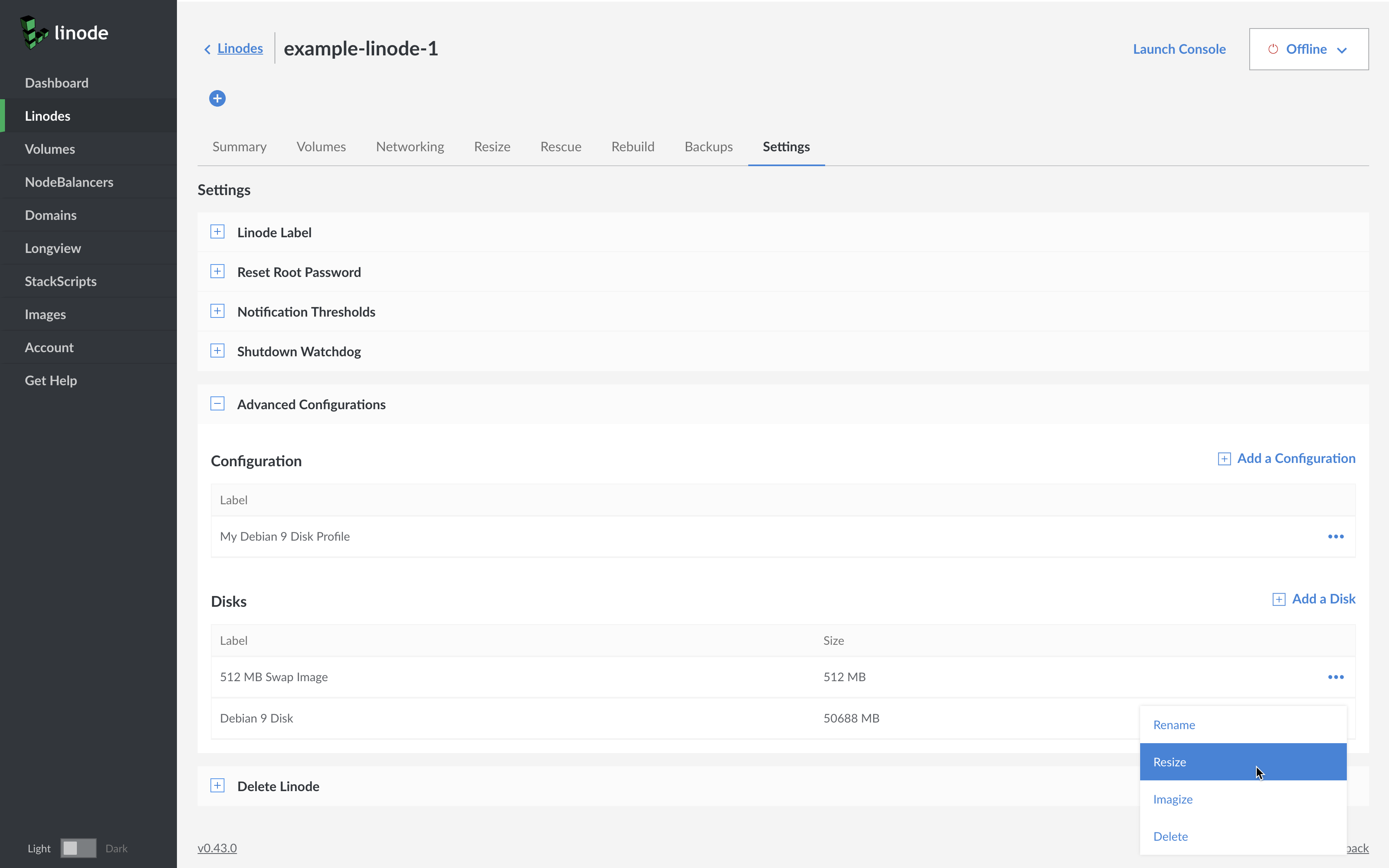The width and height of the screenshot is (1389, 868).
Task: Click the plus icon beside Add a Configuration
Action: 1224,459
